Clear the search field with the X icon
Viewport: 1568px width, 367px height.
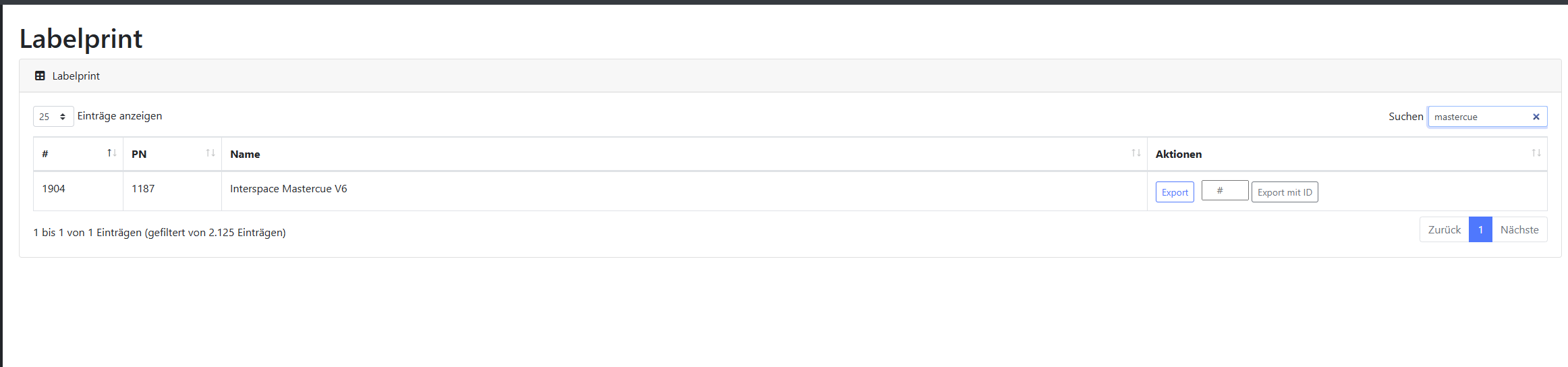pos(1536,117)
